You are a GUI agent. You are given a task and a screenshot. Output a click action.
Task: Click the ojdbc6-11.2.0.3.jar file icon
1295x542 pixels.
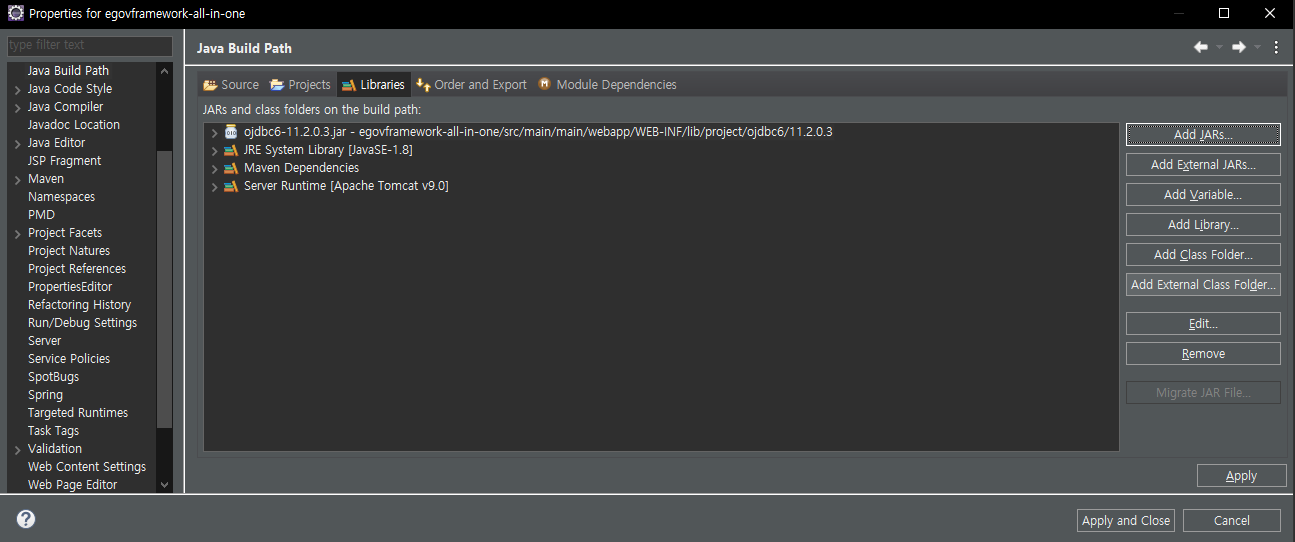232,131
